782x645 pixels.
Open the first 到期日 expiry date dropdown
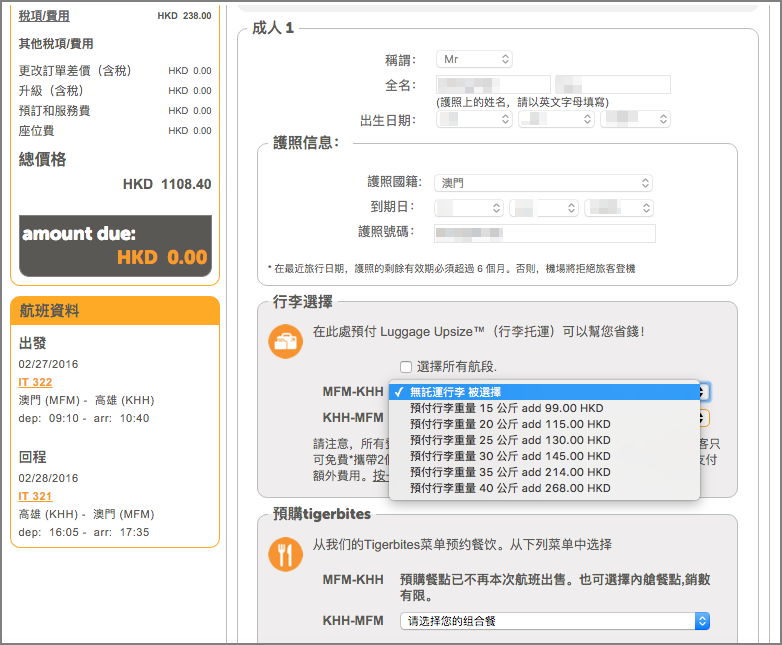(x=469, y=208)
